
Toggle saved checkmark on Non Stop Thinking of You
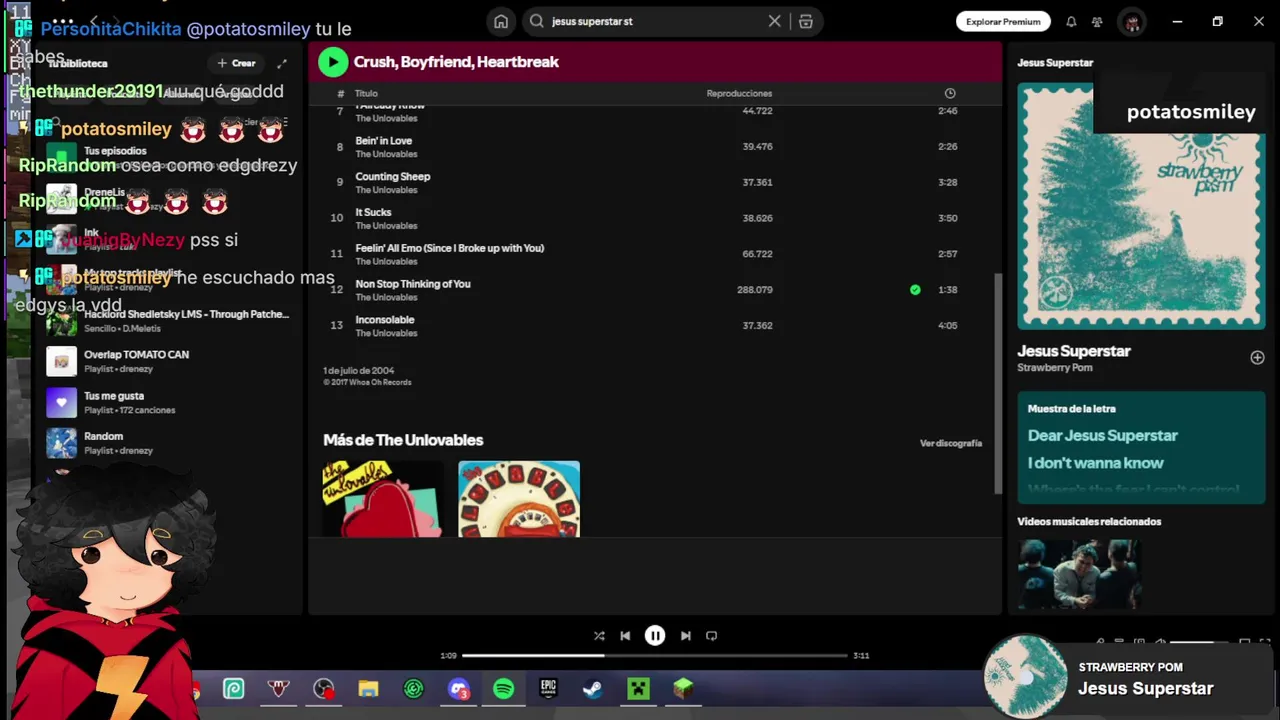click(915, 290)
